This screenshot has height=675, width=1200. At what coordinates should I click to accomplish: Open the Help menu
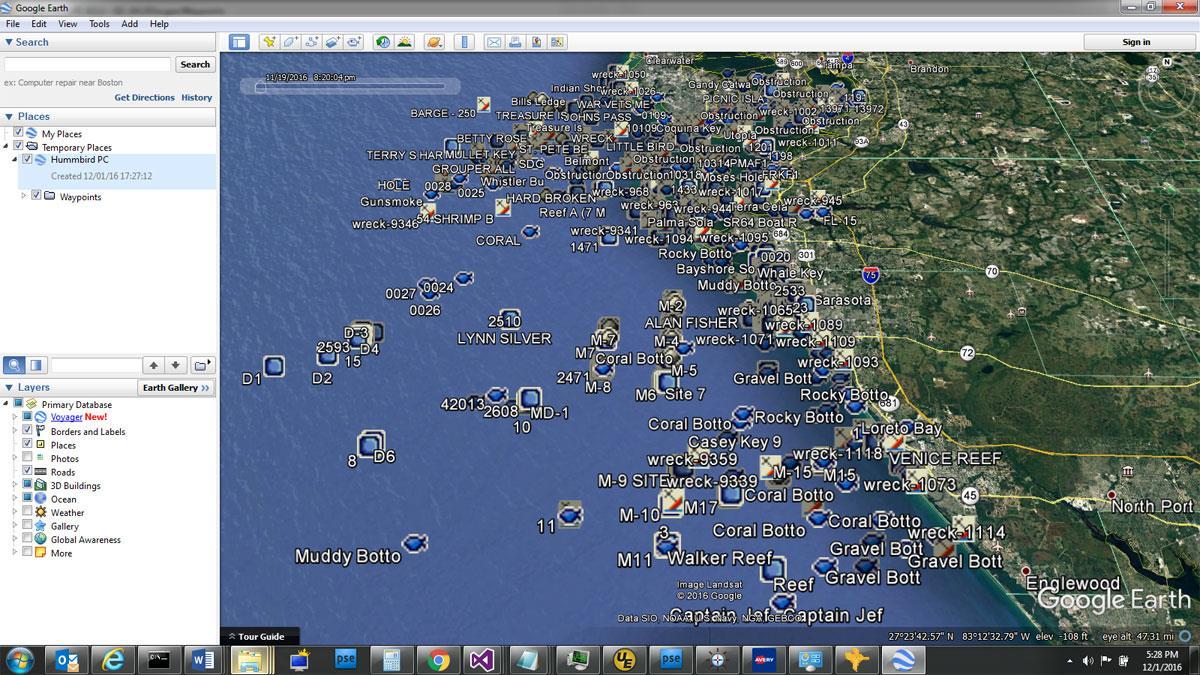click(x=159, y=24)
